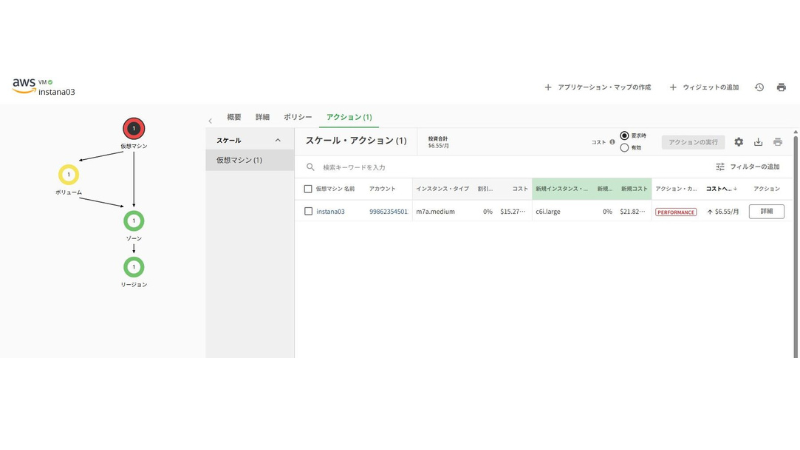Click the cost info icon next to コスト
The image size is (800, 450).
(x=612, y=142)
